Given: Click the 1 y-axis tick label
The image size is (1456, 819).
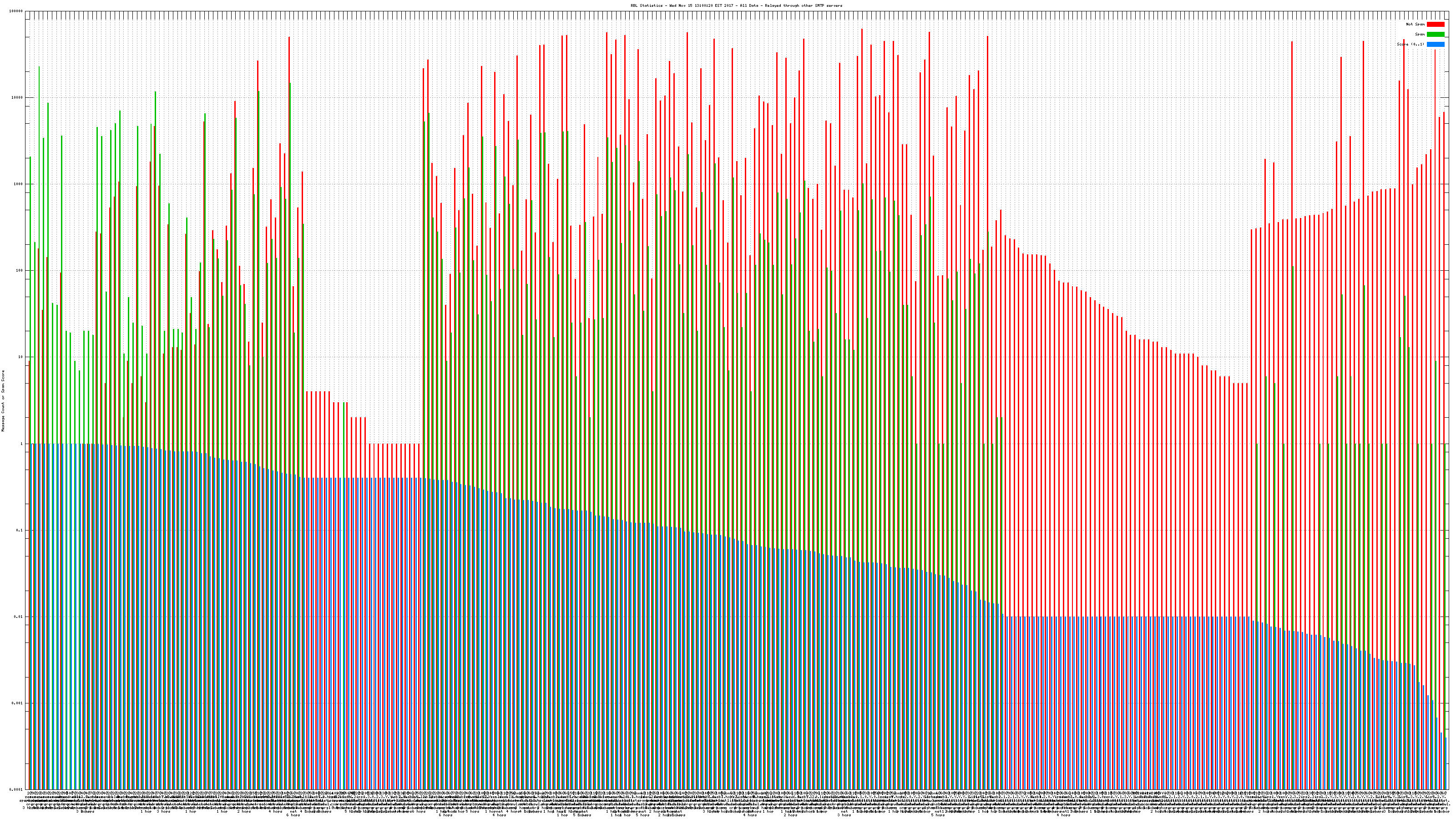Looking at the screenshot, I should click(22, 444).
